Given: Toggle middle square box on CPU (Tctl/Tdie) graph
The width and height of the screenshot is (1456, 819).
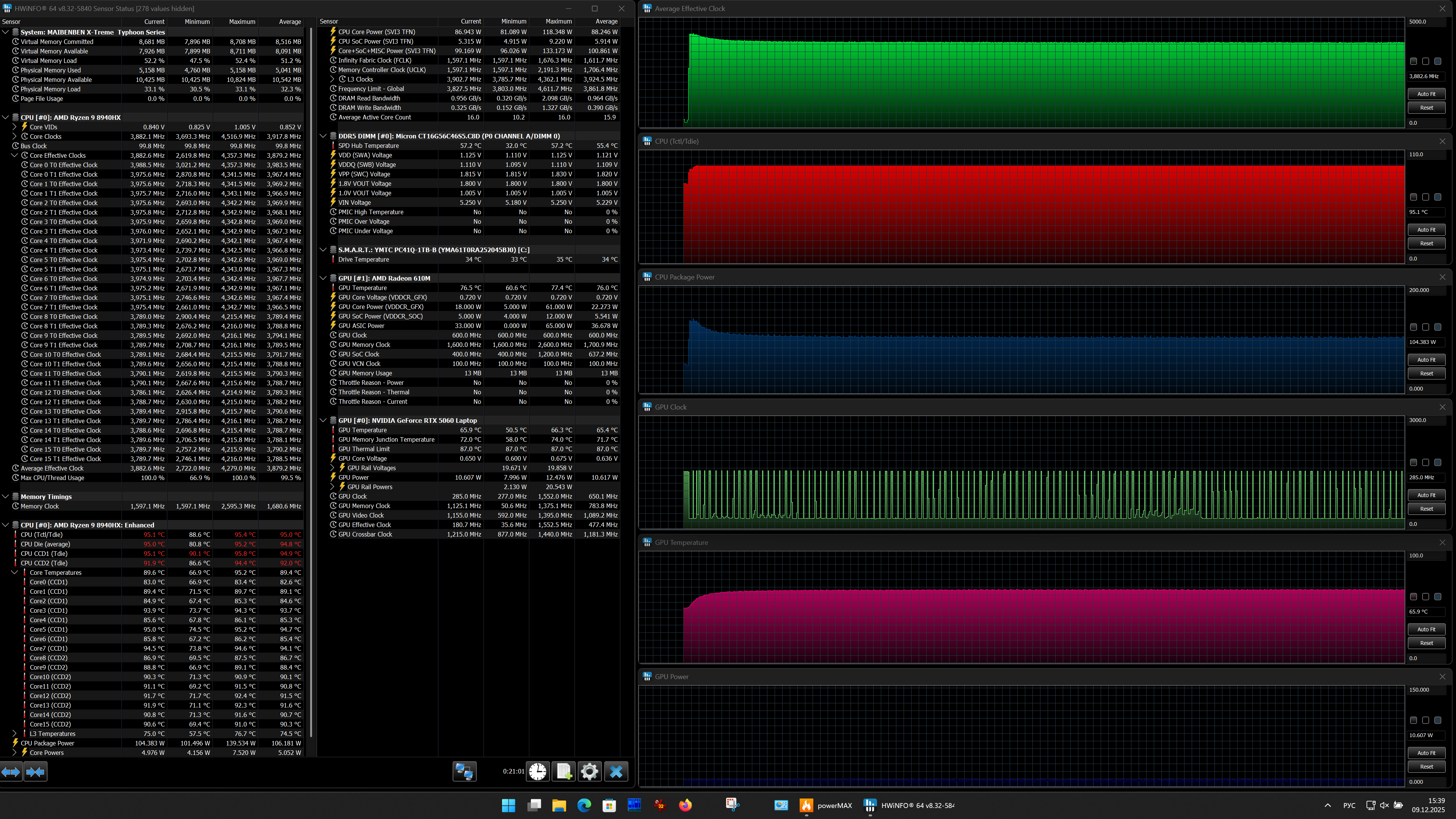Looking at the screenshot, I should pos(1426,197).
